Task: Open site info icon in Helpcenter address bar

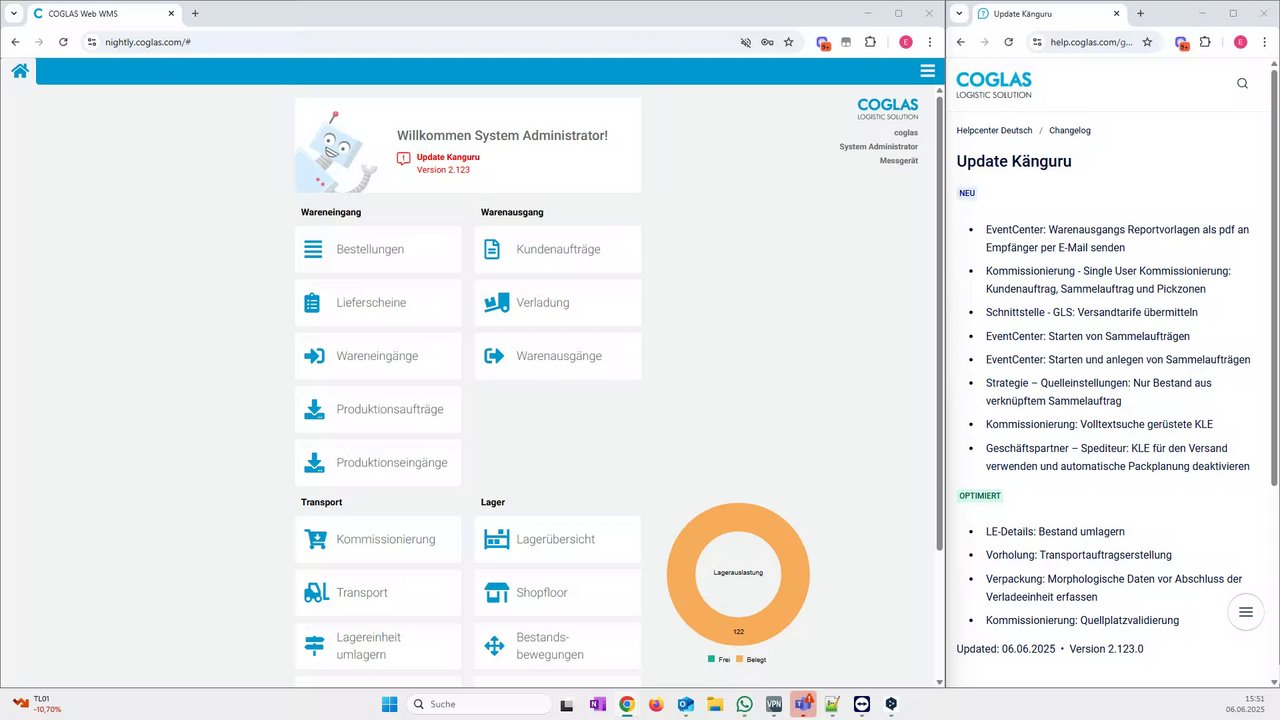Action: click(x=1037, y=42)
